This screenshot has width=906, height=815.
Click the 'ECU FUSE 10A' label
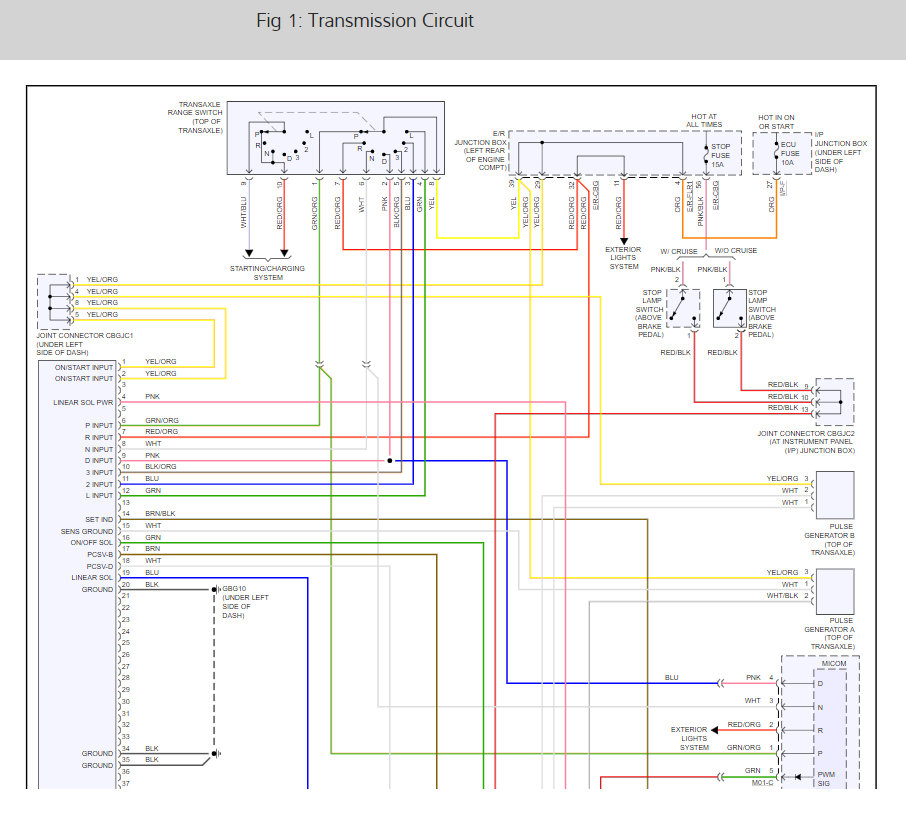(x=789, y=154)
